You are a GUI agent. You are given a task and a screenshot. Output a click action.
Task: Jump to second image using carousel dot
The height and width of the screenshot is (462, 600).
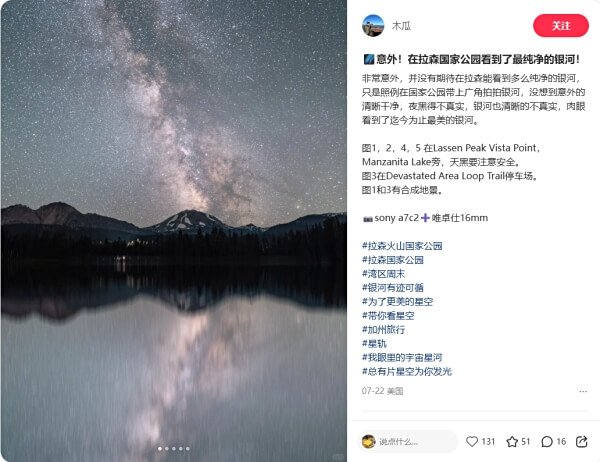pos(167,449)
